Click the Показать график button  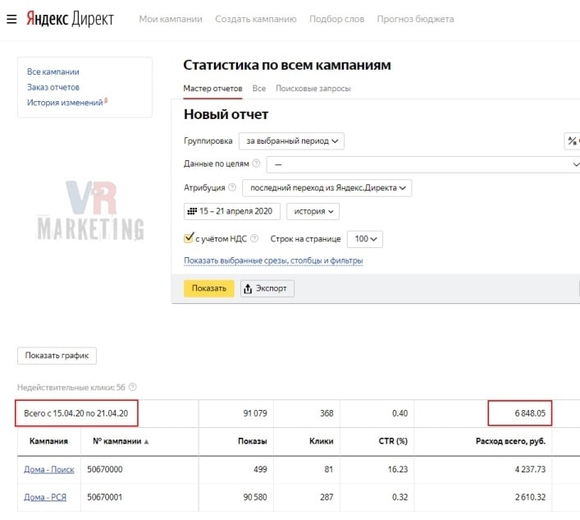point(57,355)
